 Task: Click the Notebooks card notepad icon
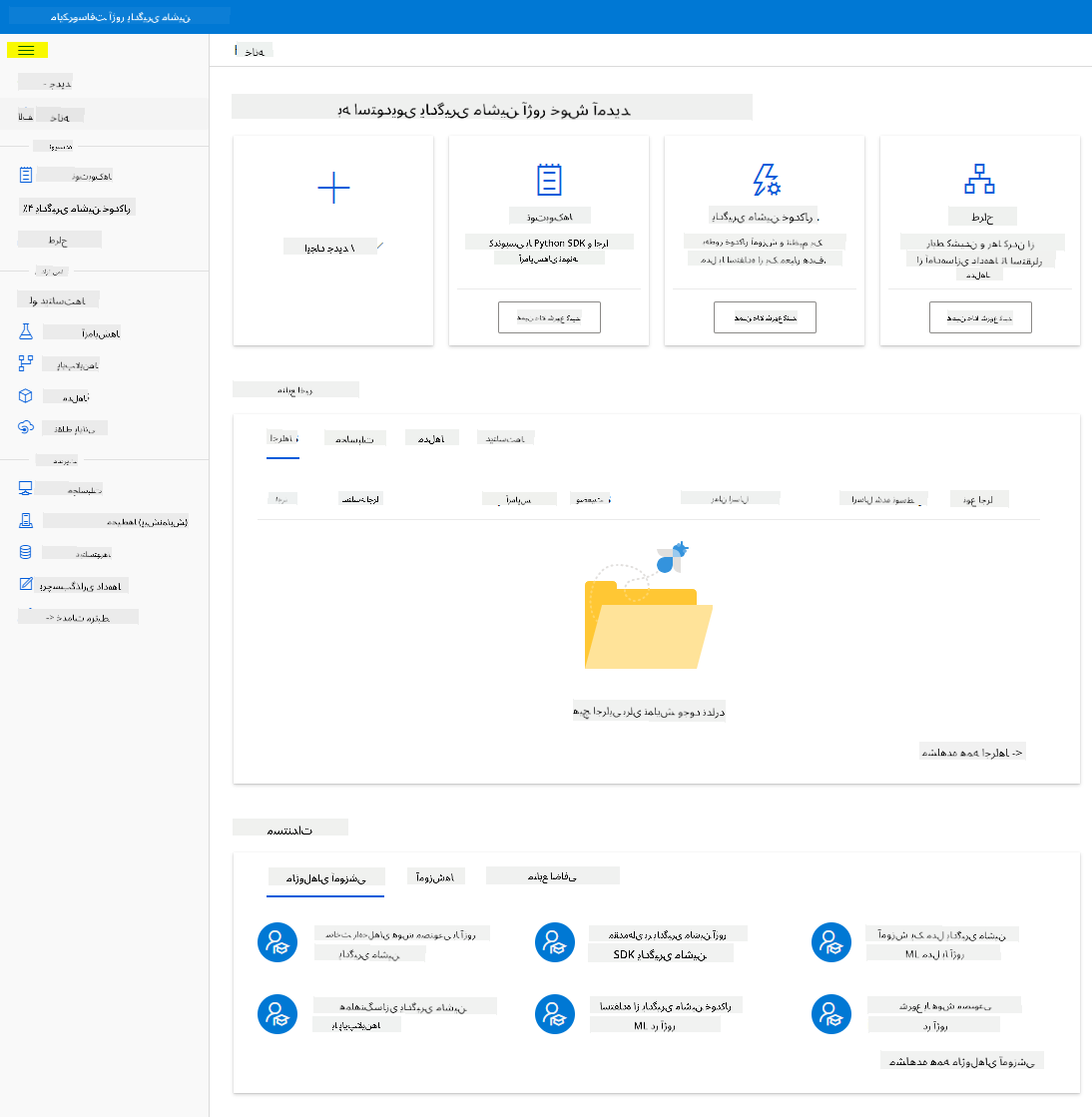[549, 180]
